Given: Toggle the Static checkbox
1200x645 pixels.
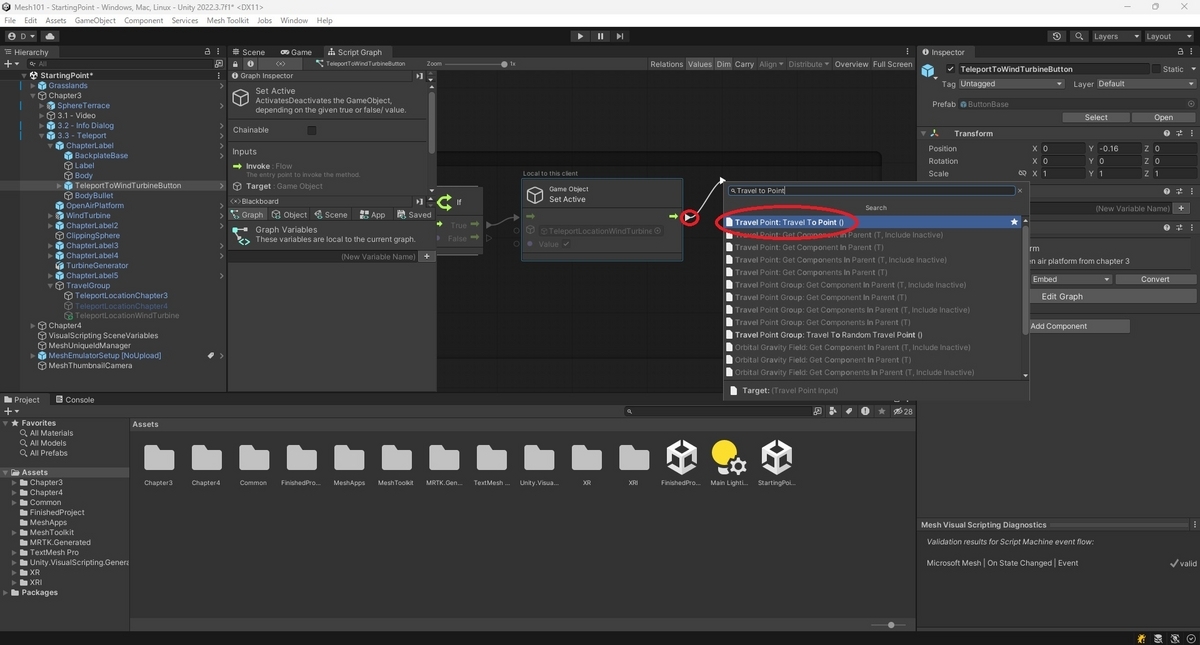Looking at the screenshot, I should tap(1156, 69).
